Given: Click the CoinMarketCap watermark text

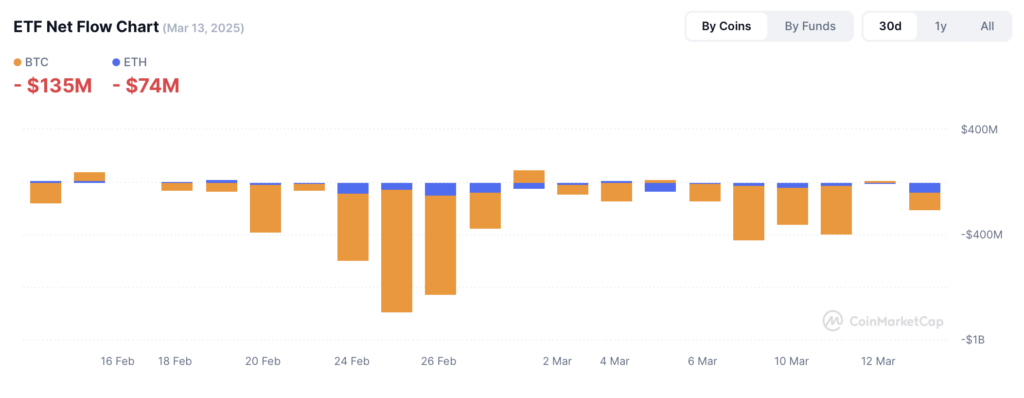Looking at the screenshot, I should point(895,321).
